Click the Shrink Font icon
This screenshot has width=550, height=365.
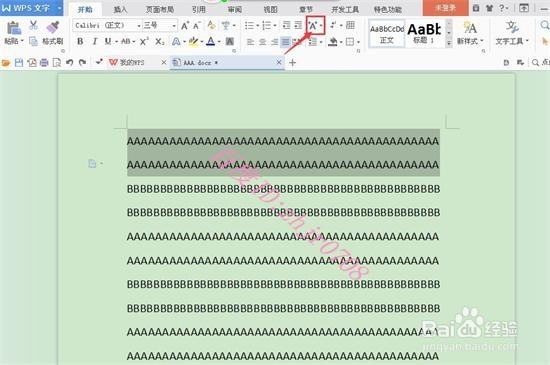click(x=197, y=26)
